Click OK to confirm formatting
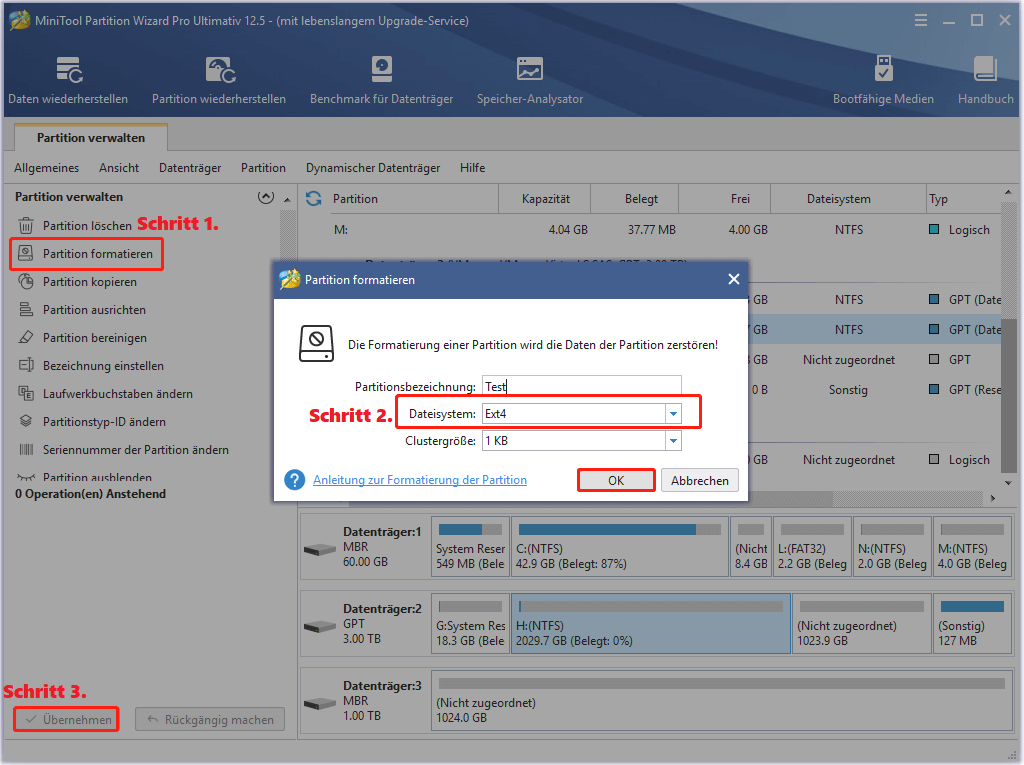The width and height of the screenshot is (1024, 765). tap(616, 480)
